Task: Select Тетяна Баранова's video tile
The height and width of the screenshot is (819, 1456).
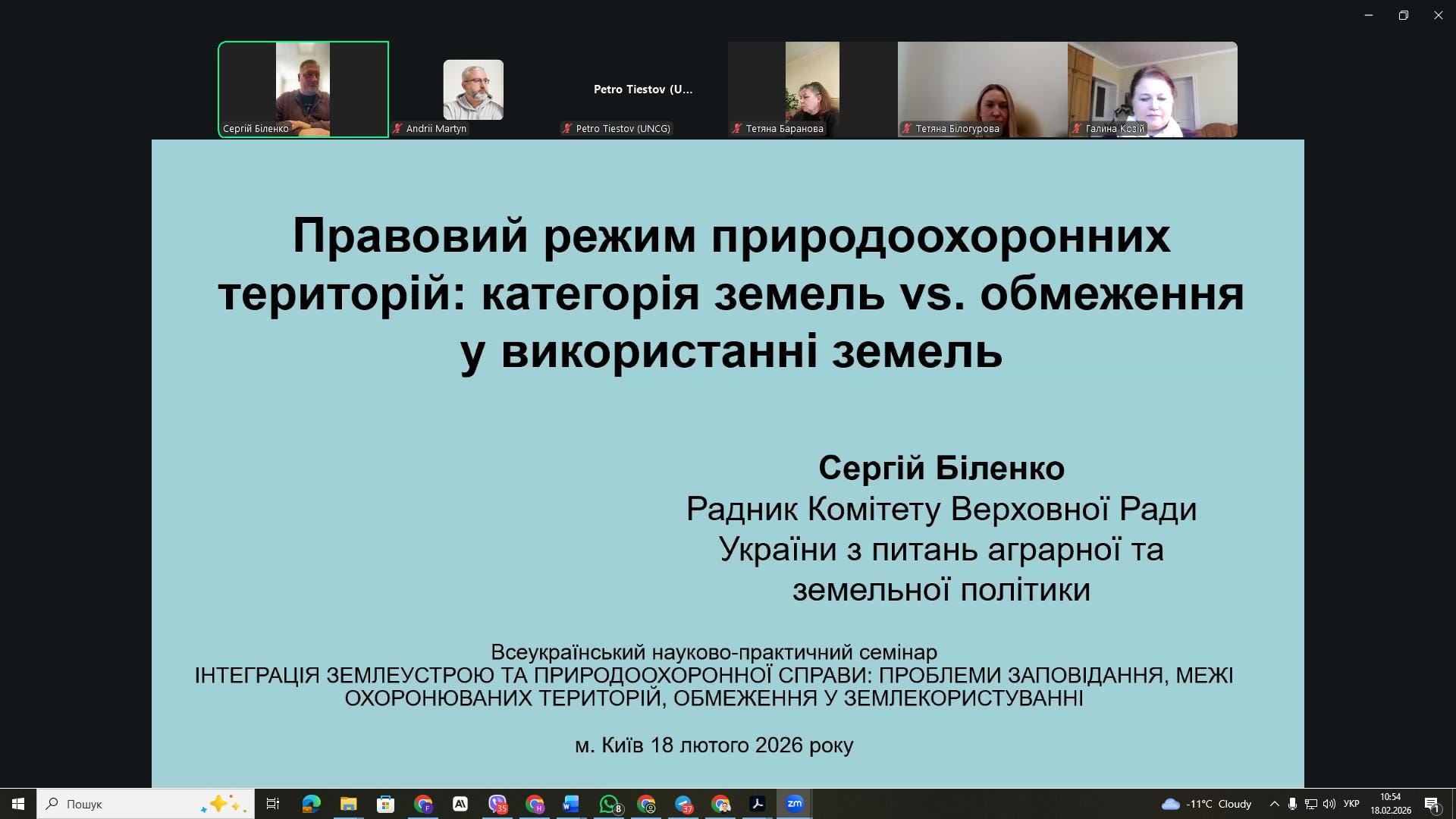Action: pos(812,89)
